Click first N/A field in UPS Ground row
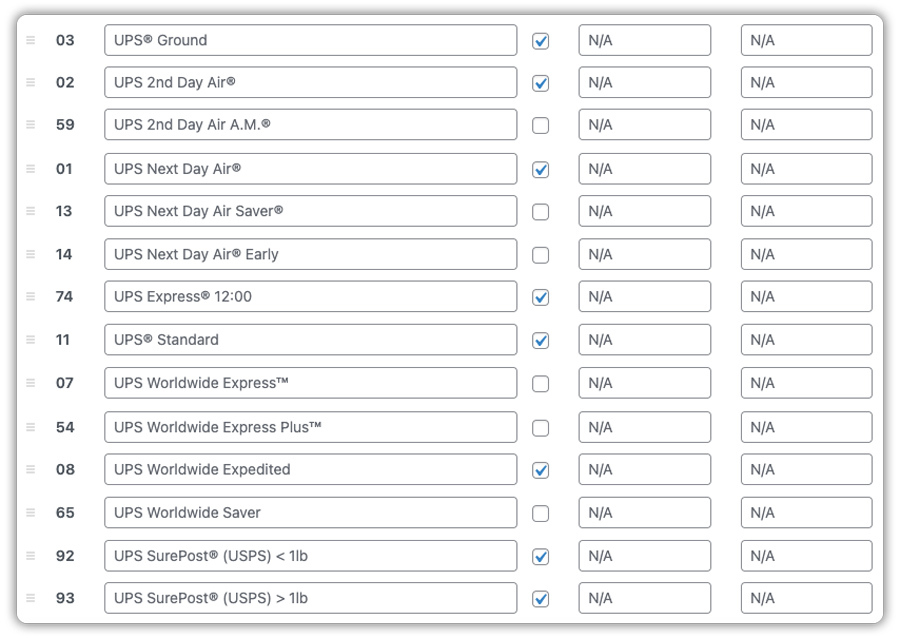This screenshot has height=638, width=900. [645, 40]
